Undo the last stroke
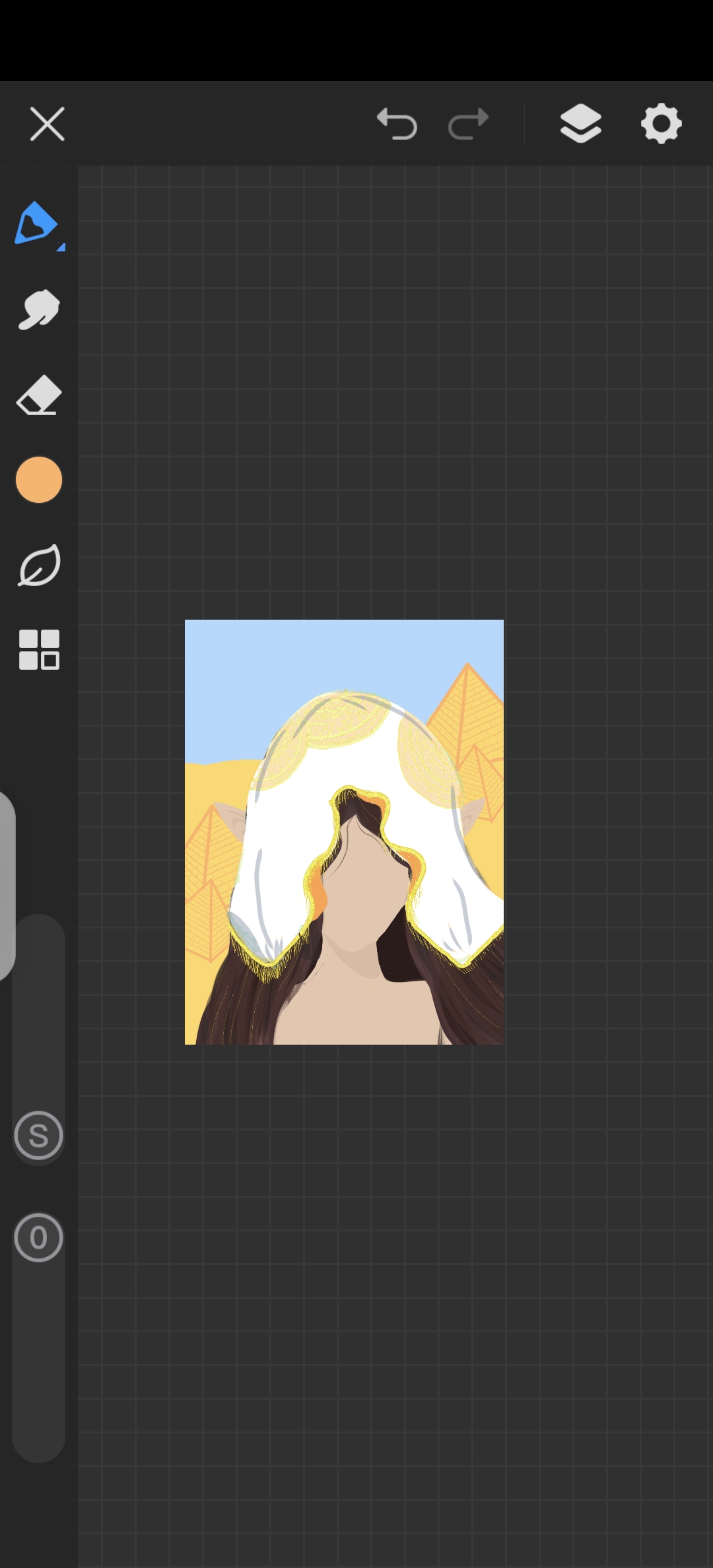The image size is (713, 1568). (397, 123)
